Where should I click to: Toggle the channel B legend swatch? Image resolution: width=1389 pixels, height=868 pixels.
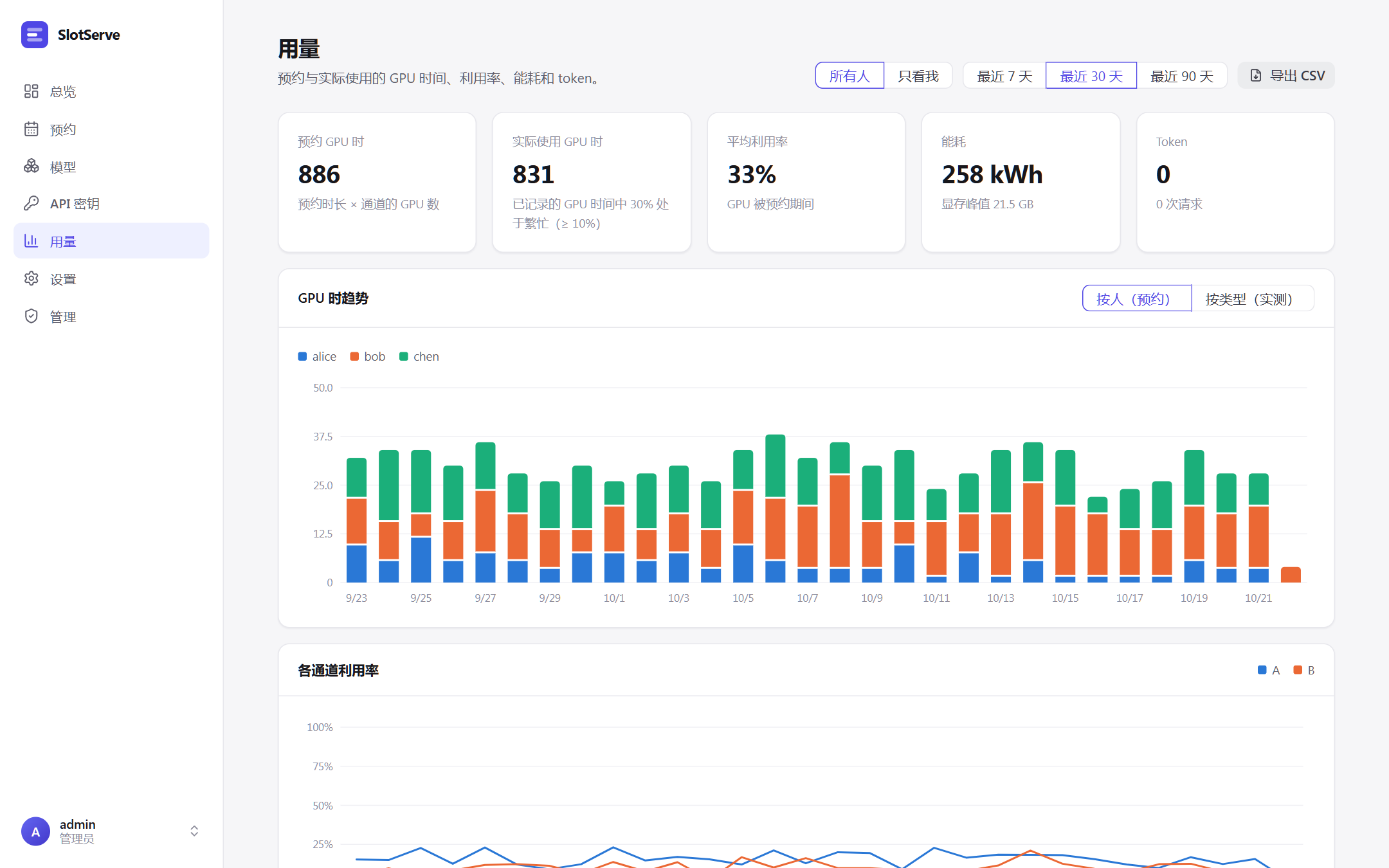(x=1298, y=670)
